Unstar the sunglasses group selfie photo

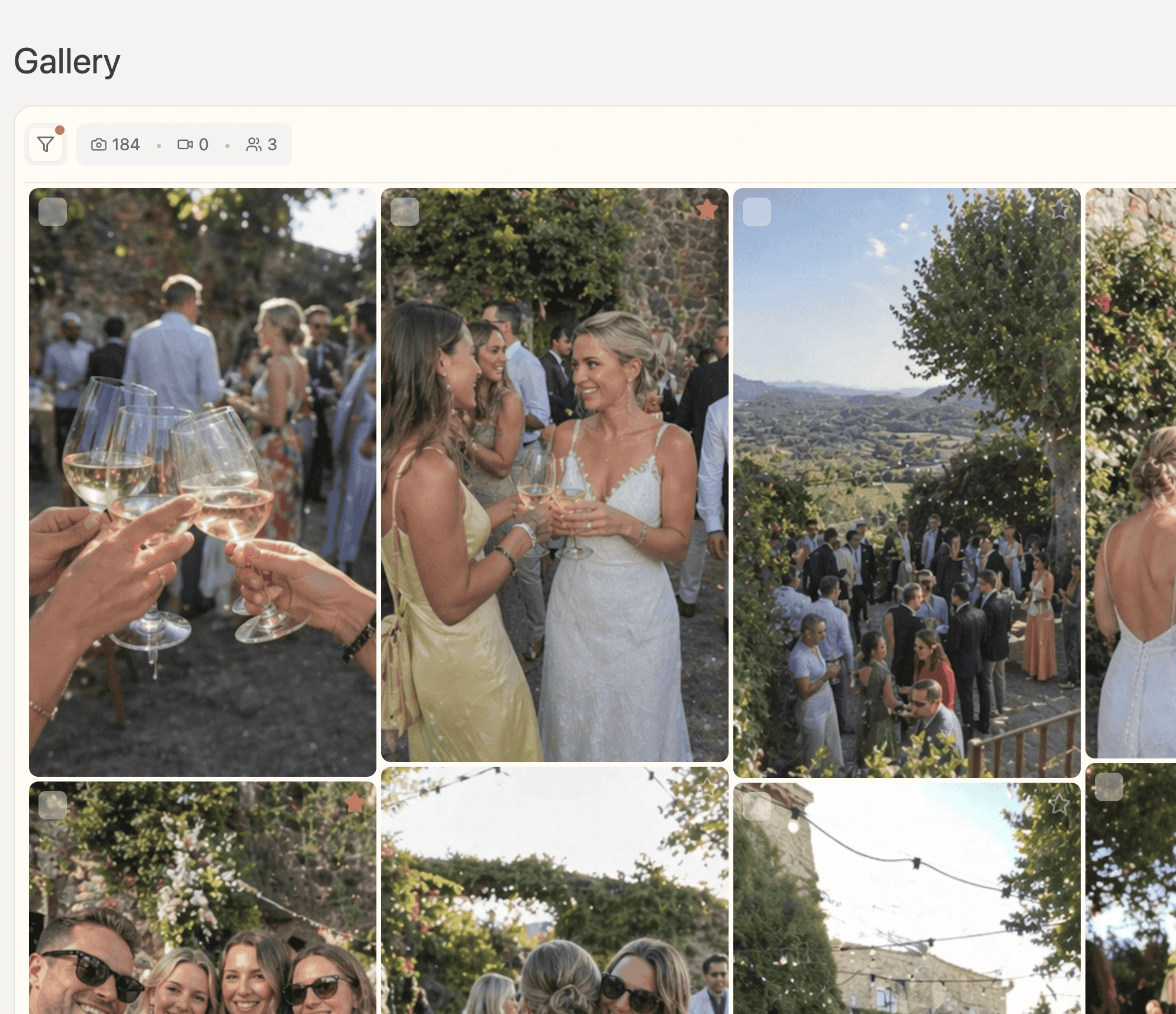[x=355, y=803]
